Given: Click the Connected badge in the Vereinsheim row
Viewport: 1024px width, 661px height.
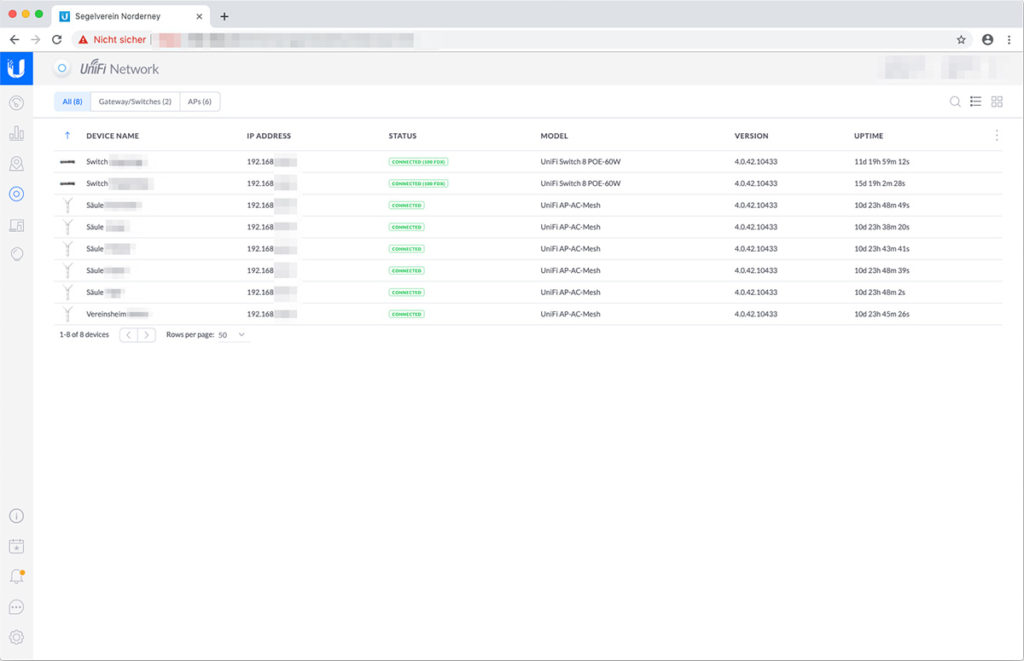Looking at the screenshot, I should click(406, 314).
